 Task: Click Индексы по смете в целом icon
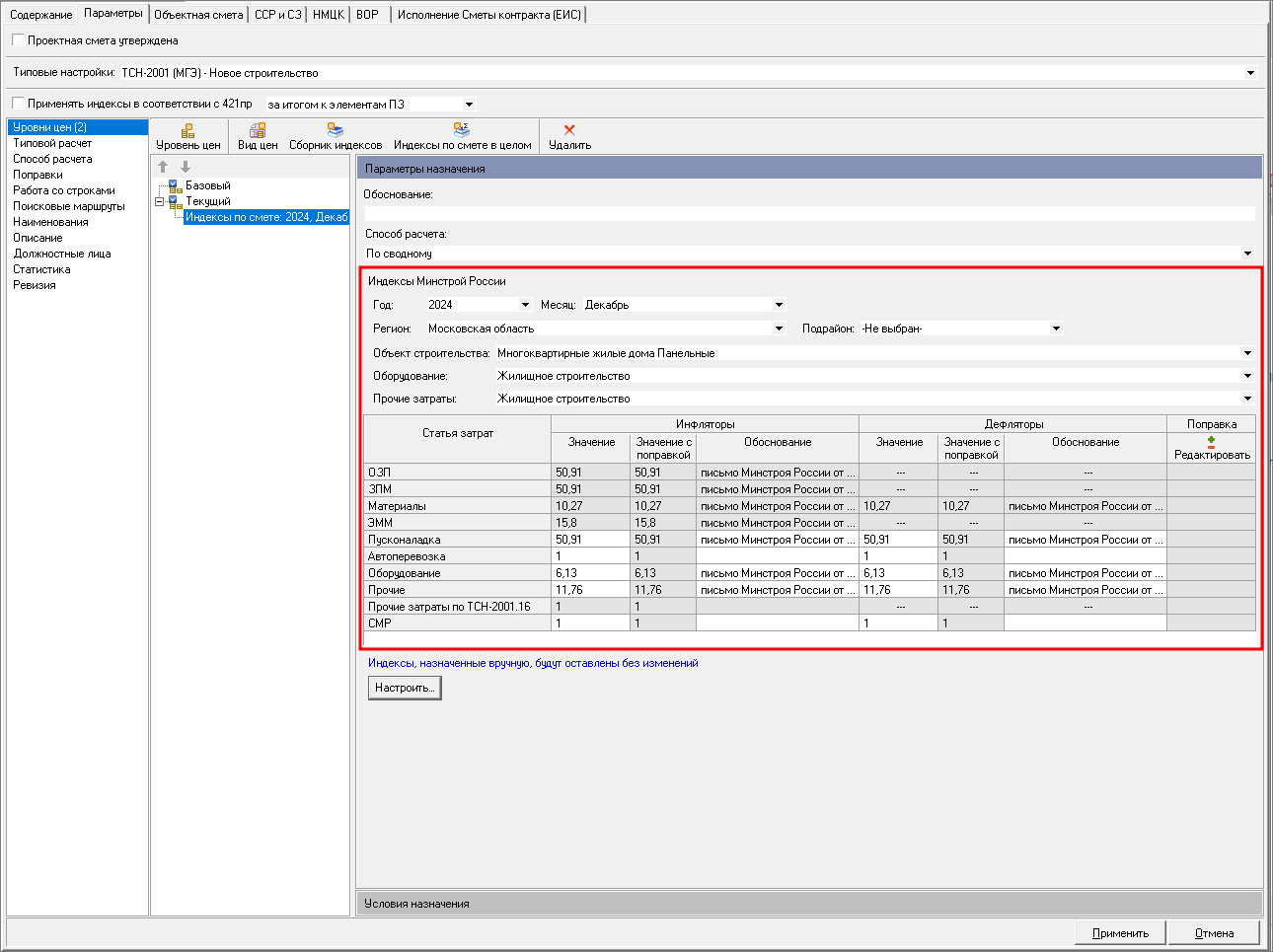click(x=462, y=130)
